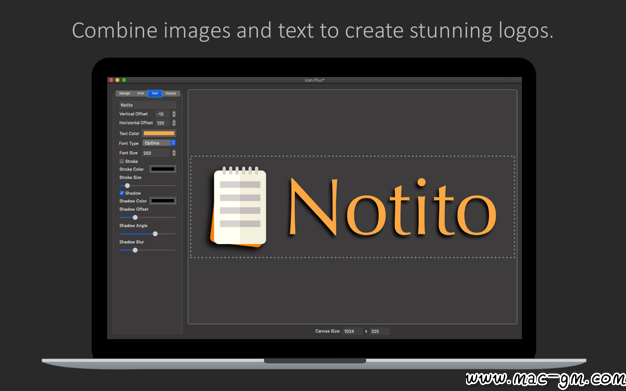Click the Vertical Offset value field
The width and height of the screenshot is (626, 391).
(163, 114)
